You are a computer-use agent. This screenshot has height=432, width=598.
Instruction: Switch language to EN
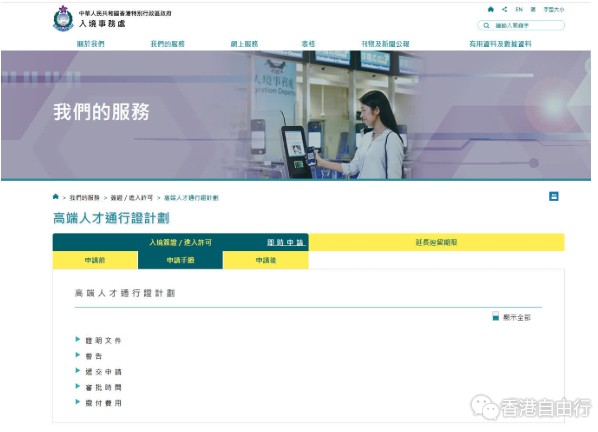click(x=519, y=10)
